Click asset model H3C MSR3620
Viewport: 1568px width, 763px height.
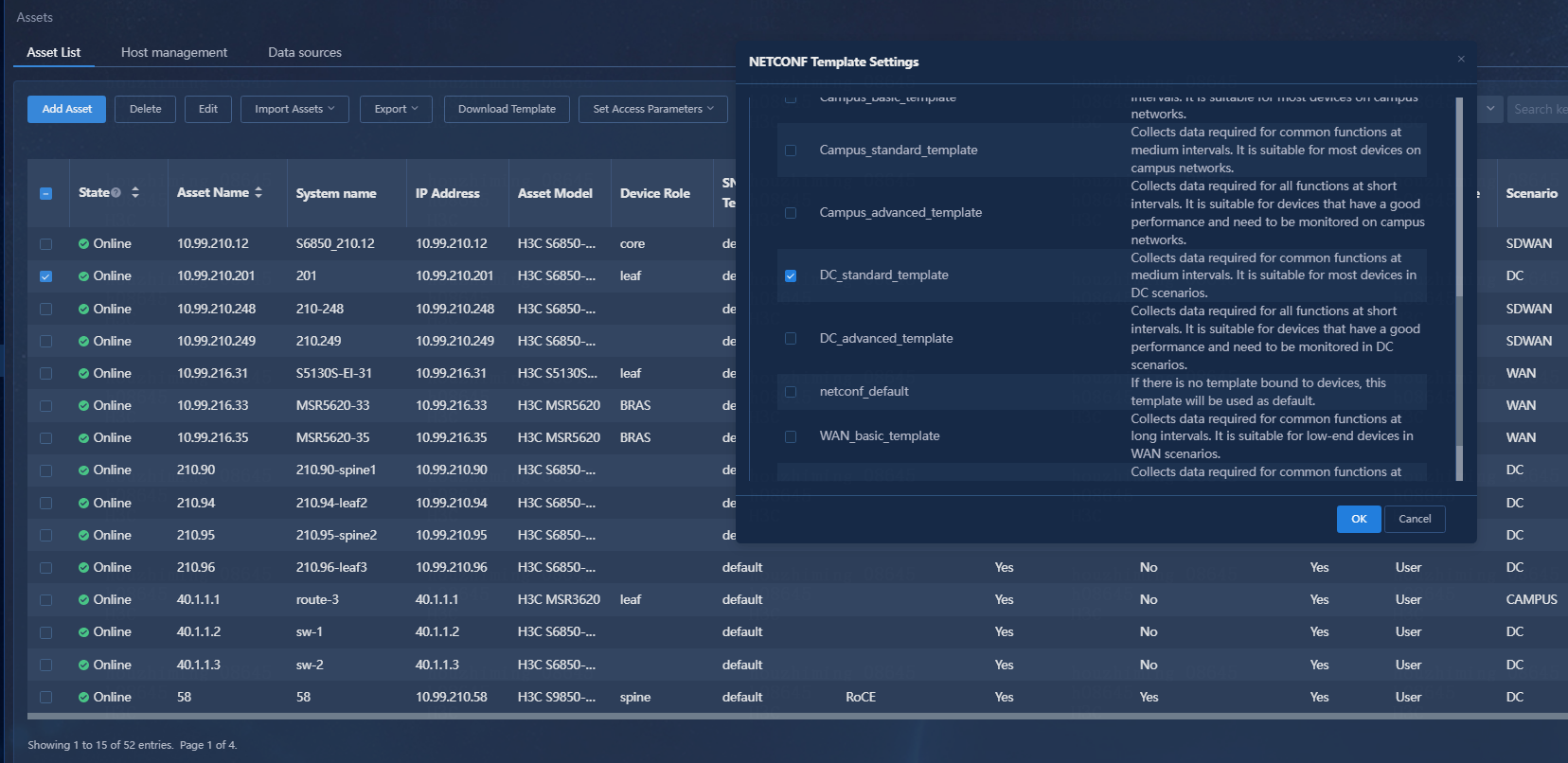(559, 600)
